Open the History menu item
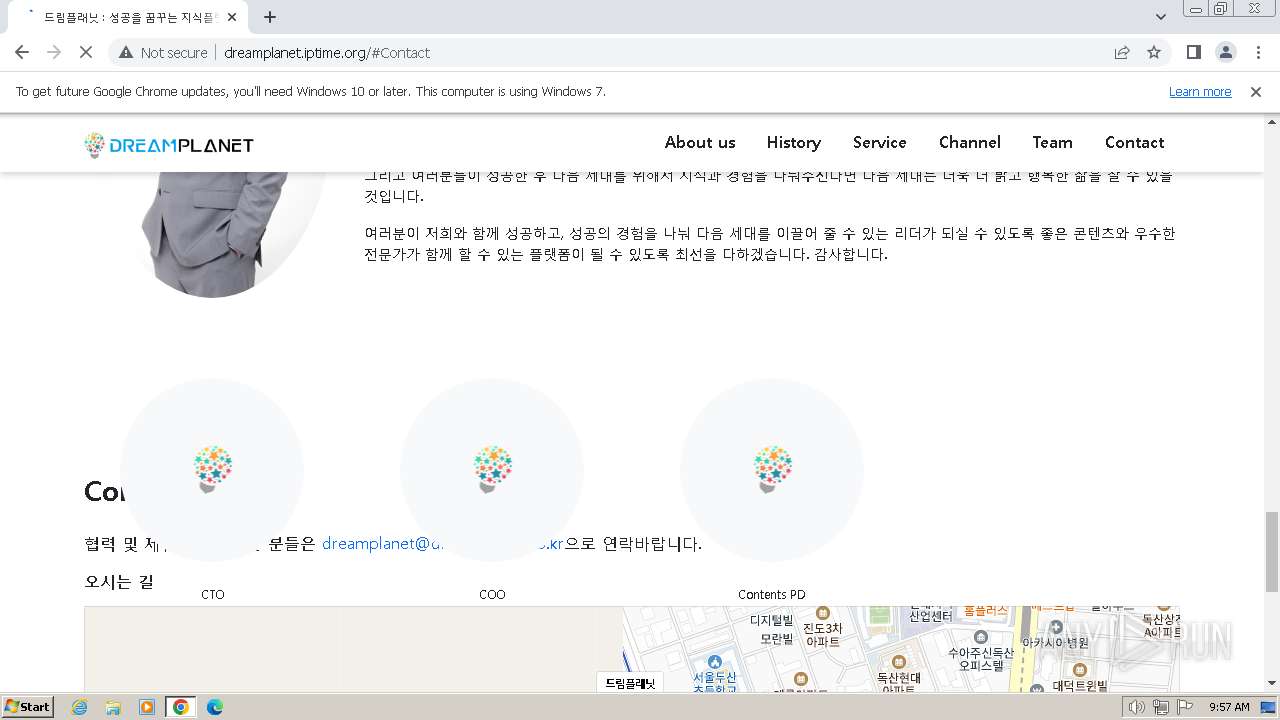Image resolution: width=1280 pixels, height=720 pixels. (x=794, y=142)
